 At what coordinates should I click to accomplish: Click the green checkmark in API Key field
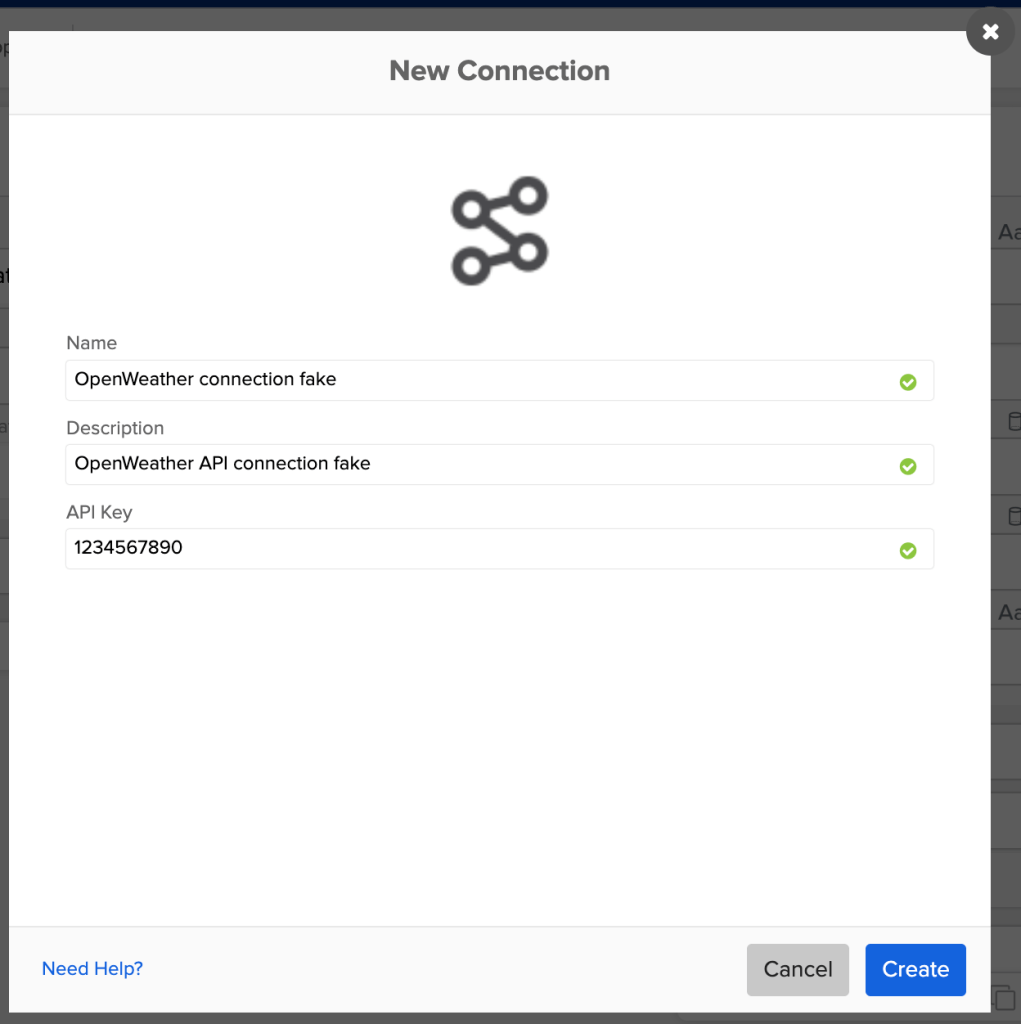pos(907,550)
